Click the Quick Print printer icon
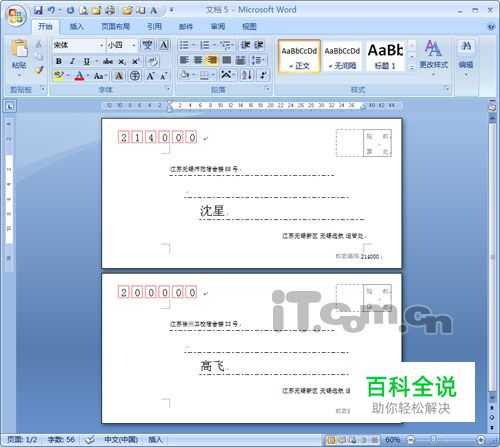This screenshot has width=500, height=447. point(110,10)
